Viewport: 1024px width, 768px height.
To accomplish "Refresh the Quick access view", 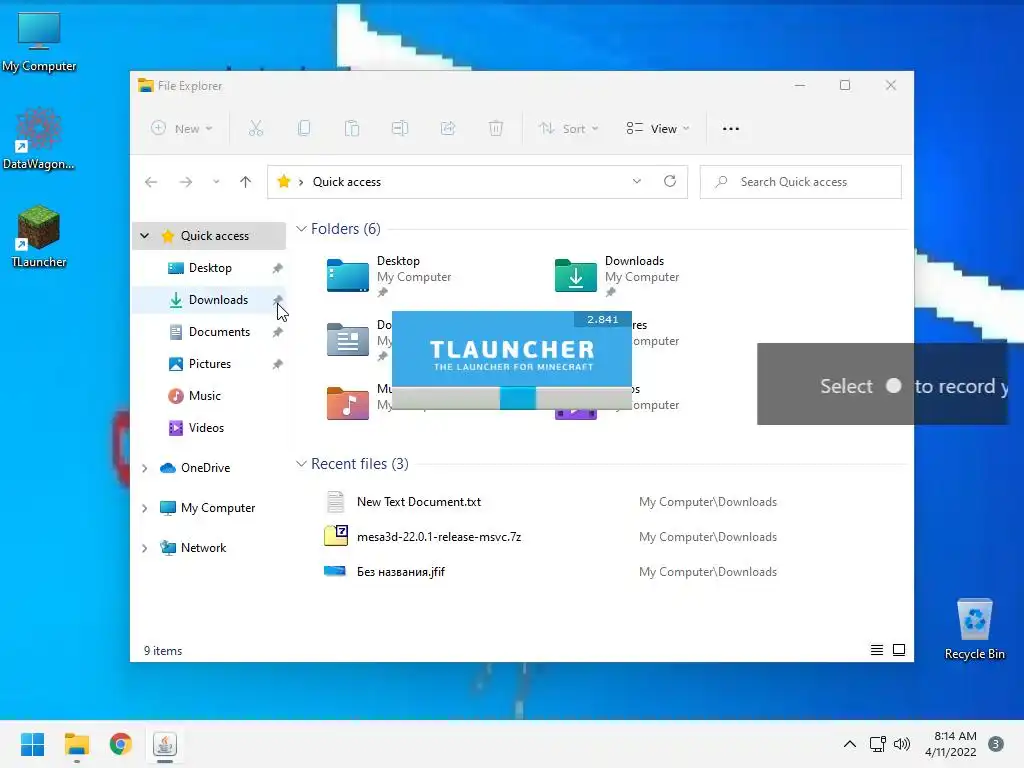I will coord(670,182).
